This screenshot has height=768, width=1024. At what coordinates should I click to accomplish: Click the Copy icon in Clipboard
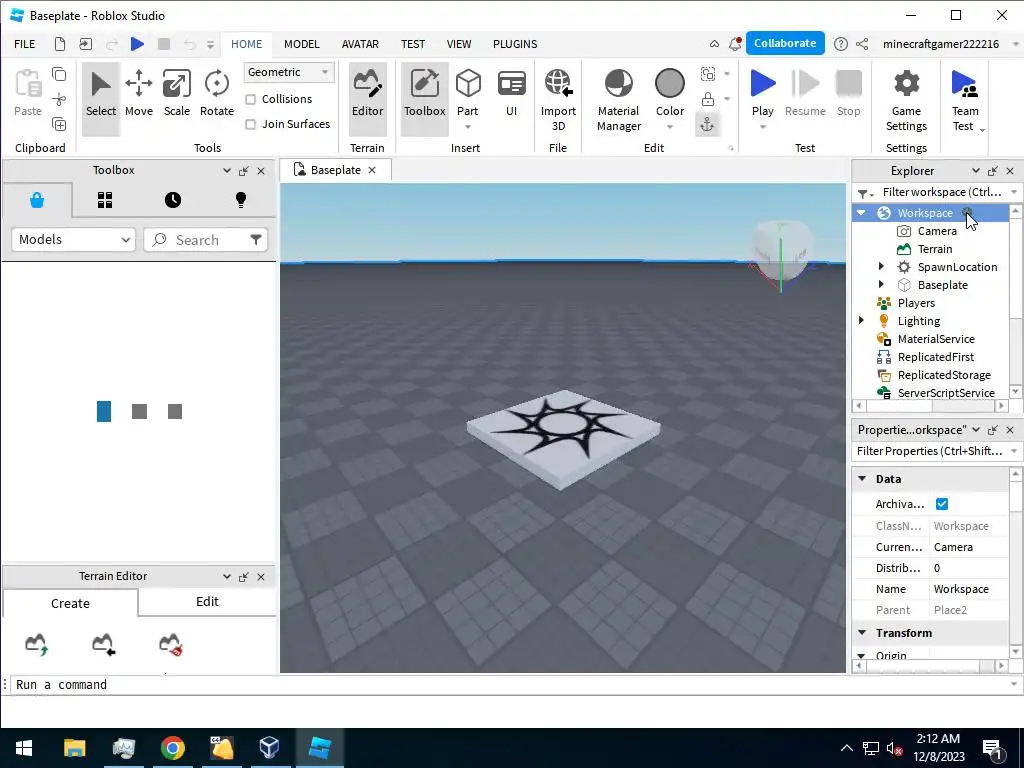pyautogui.click(x=59, y=74)
